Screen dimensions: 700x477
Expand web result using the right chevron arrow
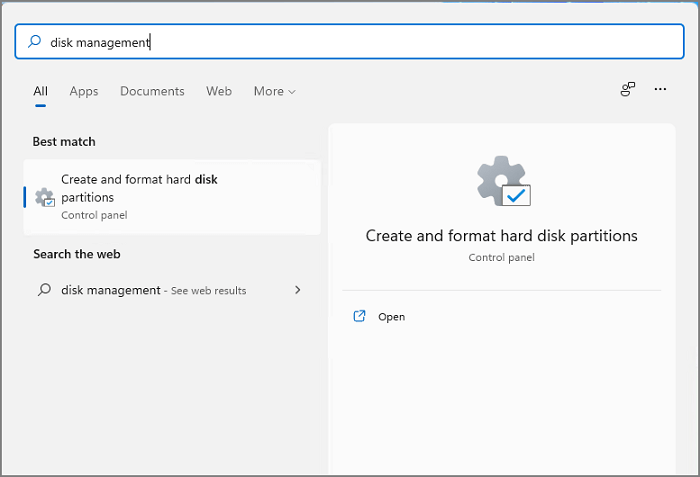click(297, 290)
